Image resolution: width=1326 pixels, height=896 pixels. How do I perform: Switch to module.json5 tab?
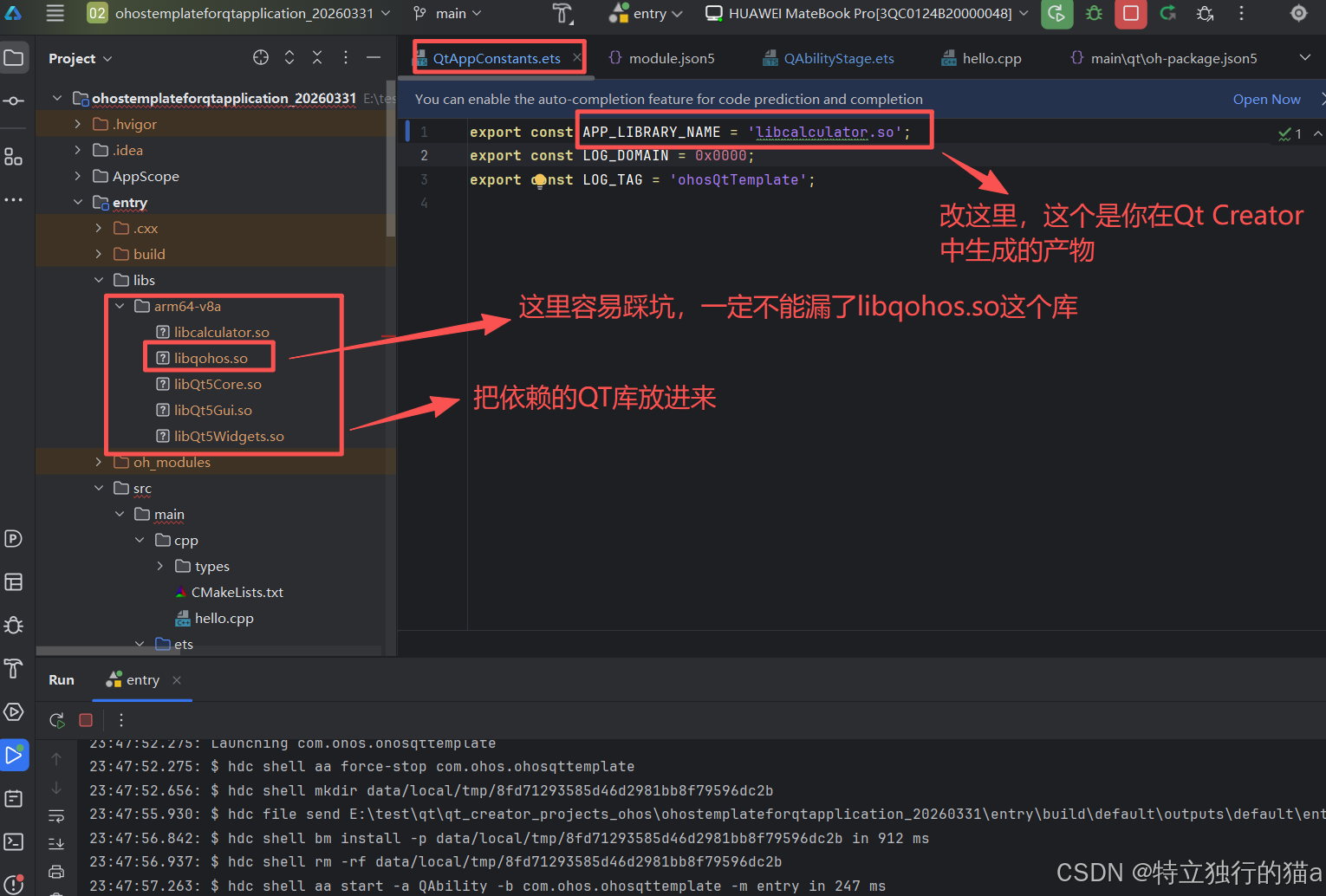coord(662,58)
